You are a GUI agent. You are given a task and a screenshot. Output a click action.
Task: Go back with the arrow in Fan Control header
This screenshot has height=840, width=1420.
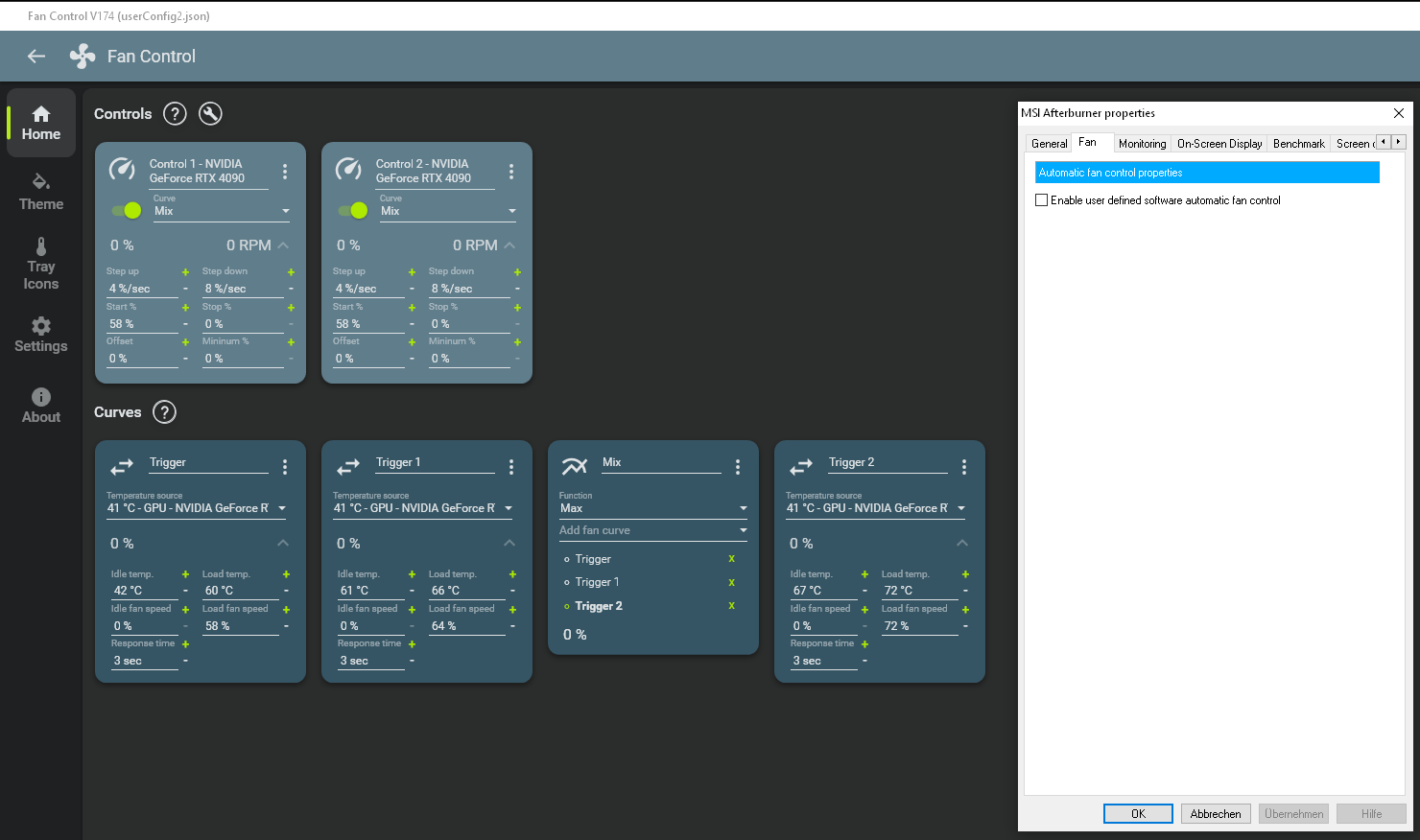(x=36, y=57)
